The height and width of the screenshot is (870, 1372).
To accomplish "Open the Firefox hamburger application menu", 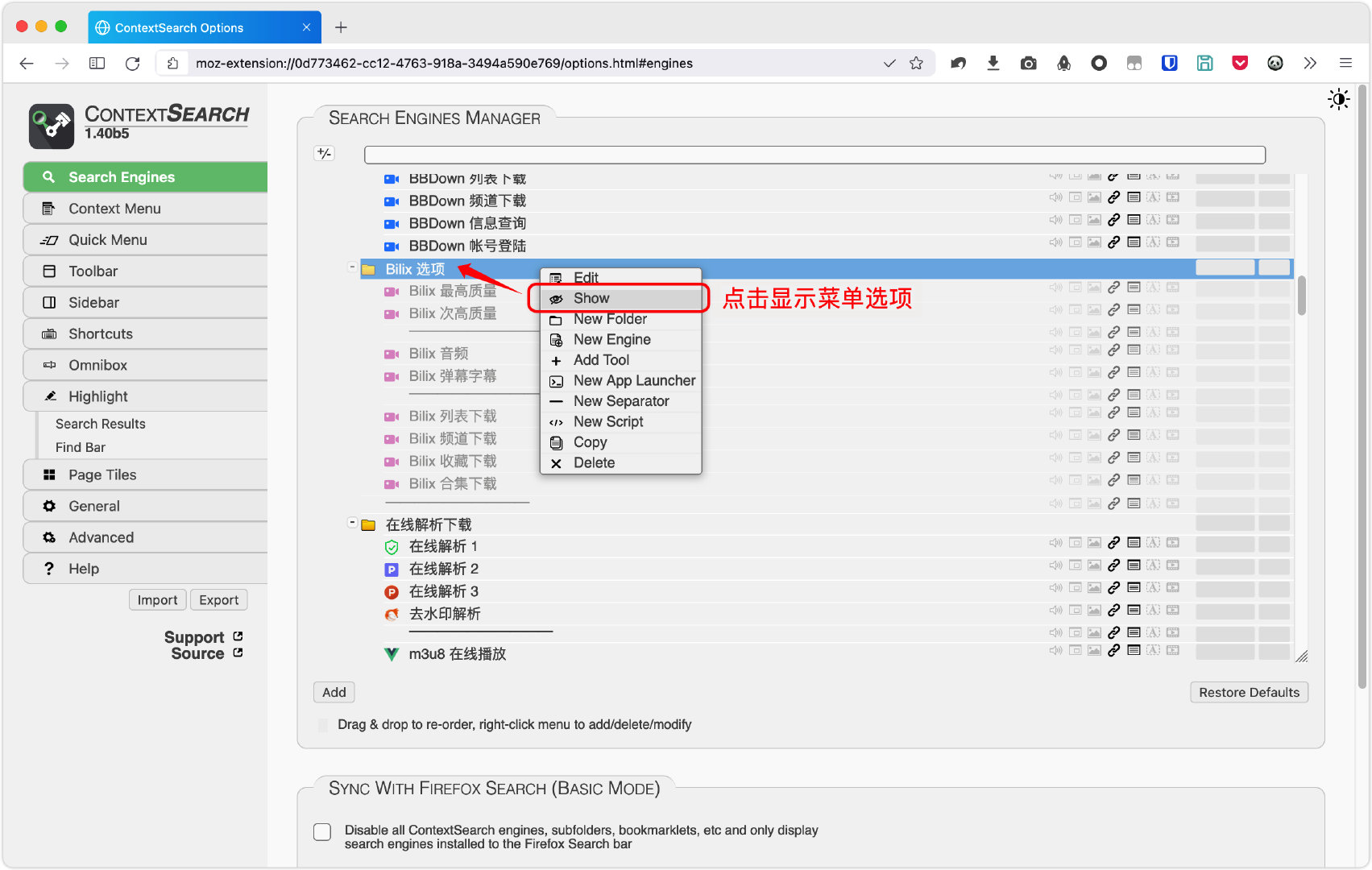I will pos(1345,64).
